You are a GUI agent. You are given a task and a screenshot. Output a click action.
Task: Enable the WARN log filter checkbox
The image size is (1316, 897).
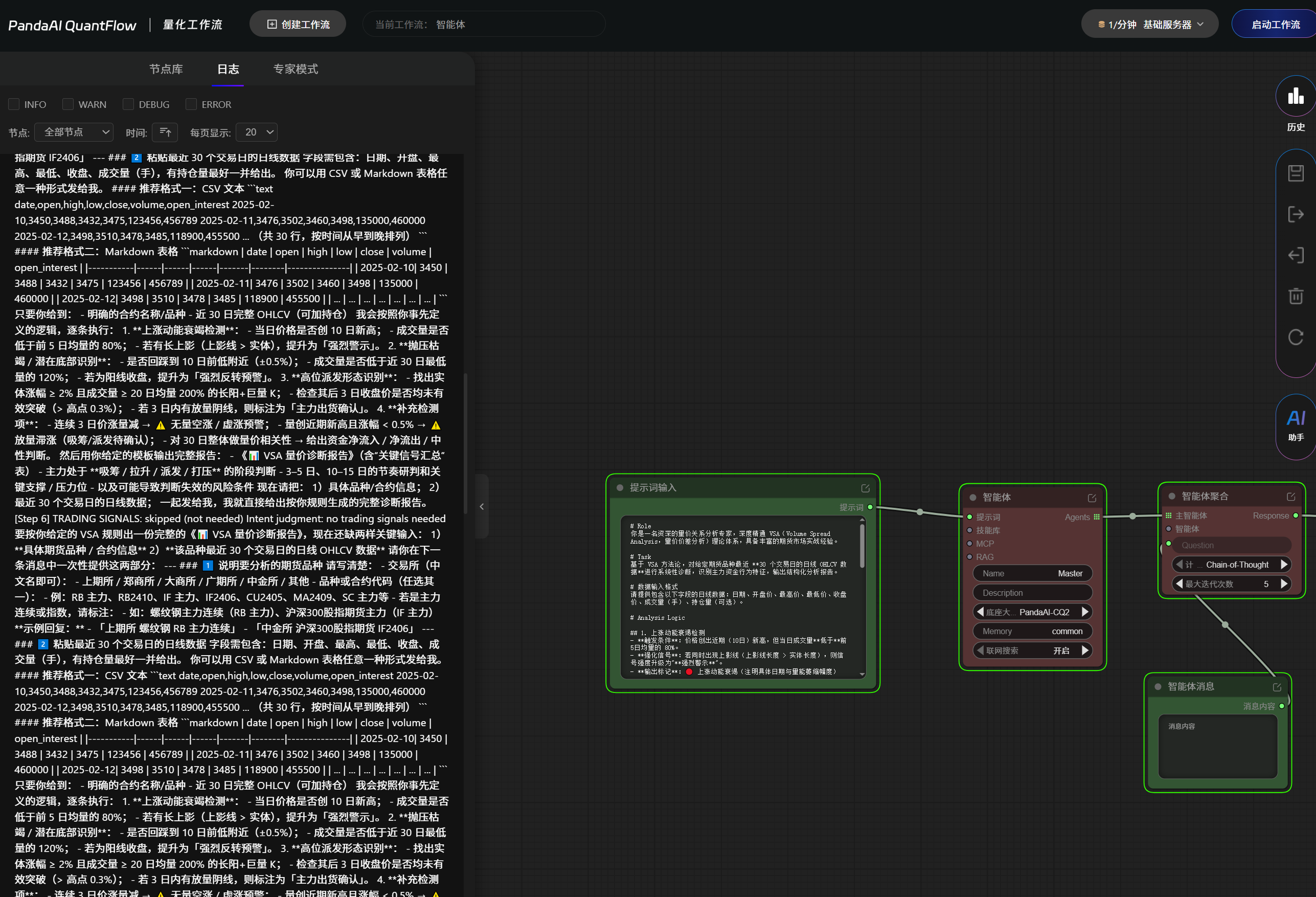click(68, 104)
